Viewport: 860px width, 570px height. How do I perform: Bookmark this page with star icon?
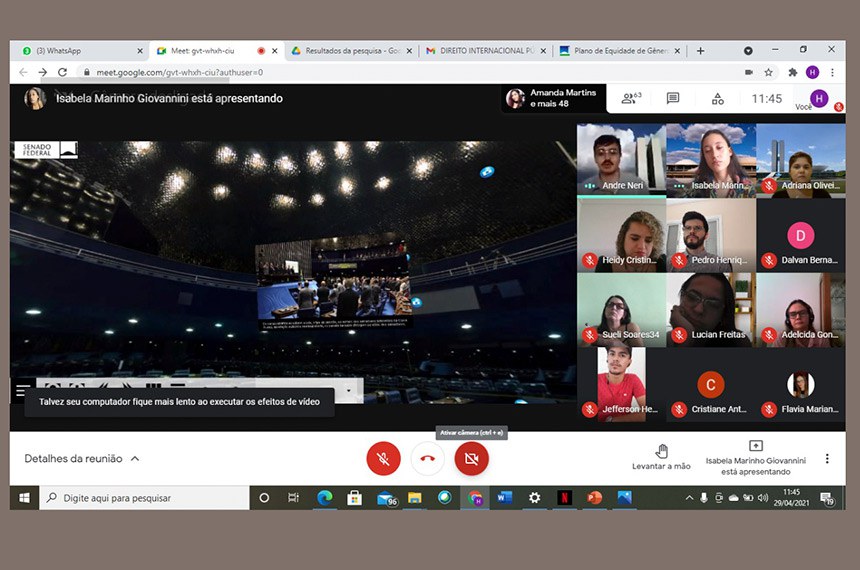769,72
